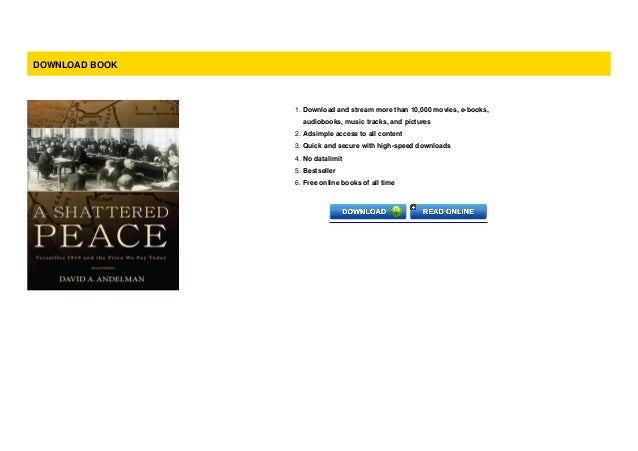Click the small plus icon beside READ ONLINE

(413, 207)
